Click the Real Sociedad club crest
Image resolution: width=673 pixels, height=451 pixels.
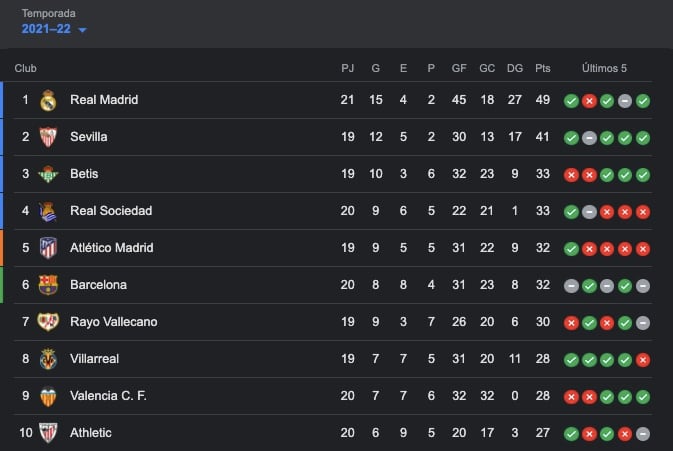[47, 211]
